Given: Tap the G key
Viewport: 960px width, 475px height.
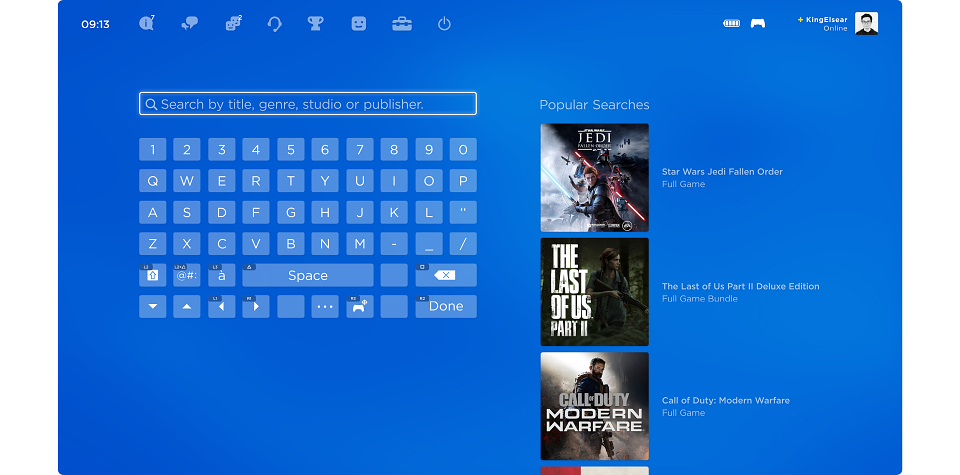Looking at the screenshot, I should point(291,212).
